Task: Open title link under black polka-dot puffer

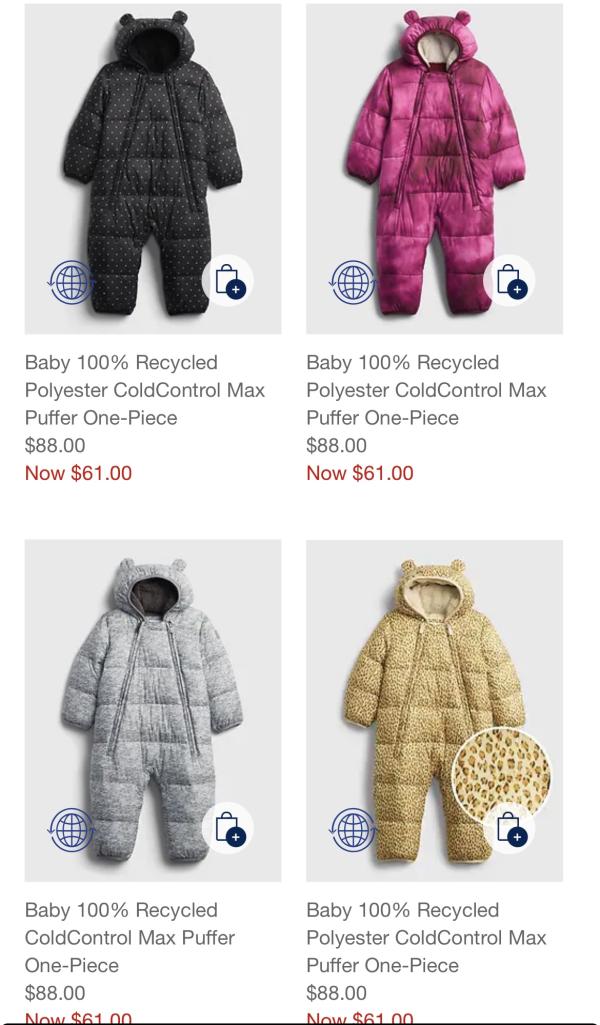Action: [x=145, y=390]
